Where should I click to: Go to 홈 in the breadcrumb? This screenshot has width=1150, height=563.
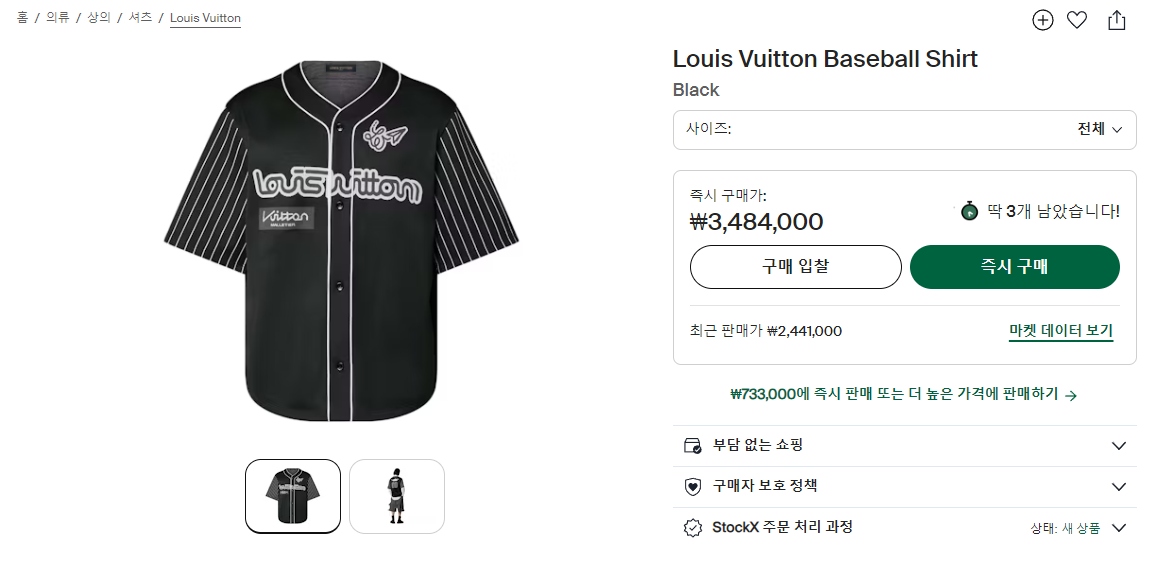pyautogui.click(x=22, y=18)
